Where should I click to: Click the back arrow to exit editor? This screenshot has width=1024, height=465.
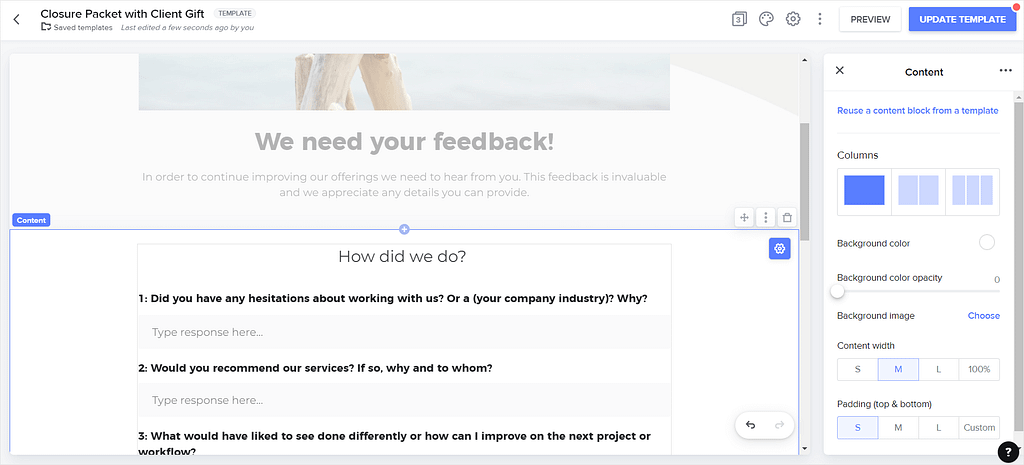(17, 19)
